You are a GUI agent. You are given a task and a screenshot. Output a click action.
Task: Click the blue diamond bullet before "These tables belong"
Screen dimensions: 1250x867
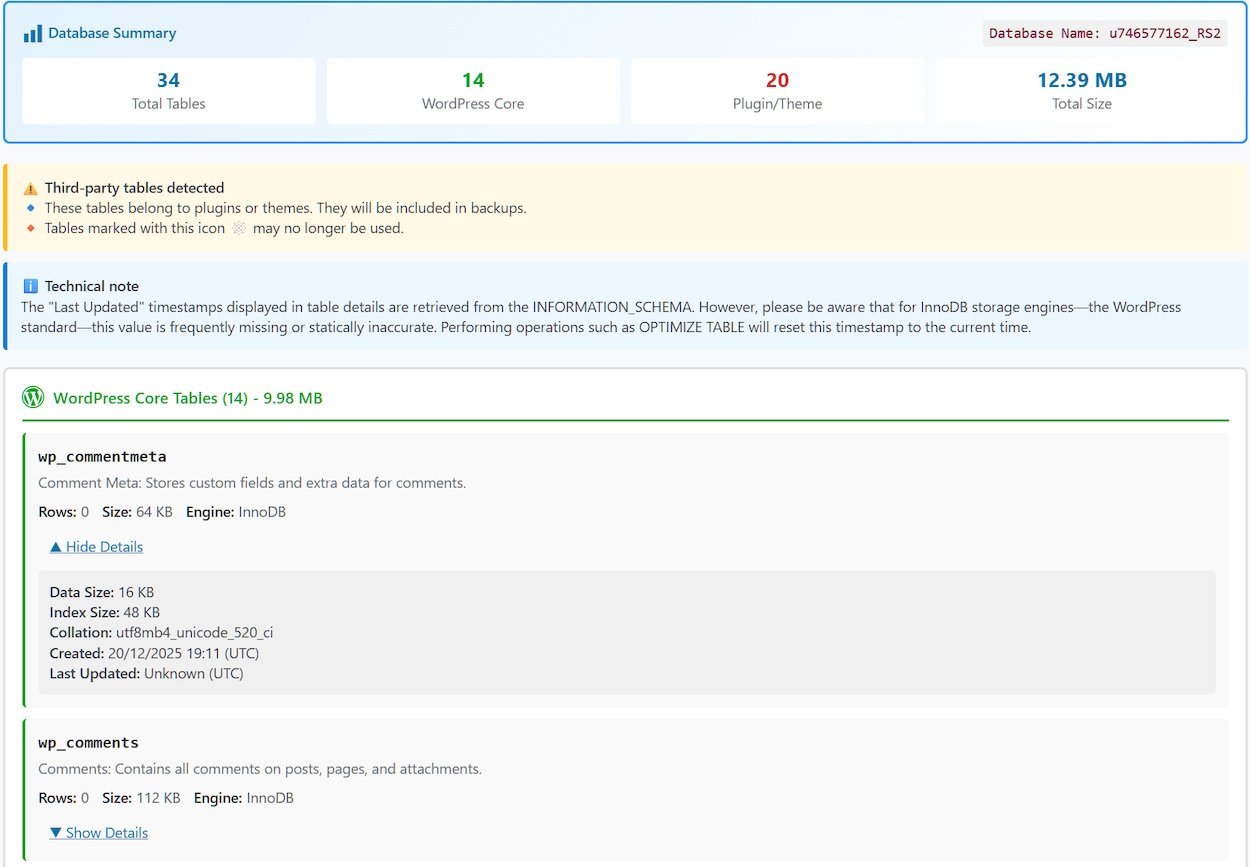click(30, 208)
